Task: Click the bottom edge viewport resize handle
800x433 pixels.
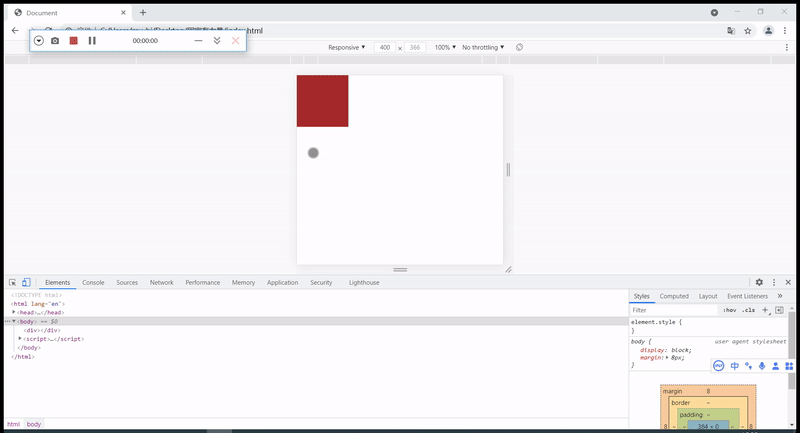Action: pos(400,269)
